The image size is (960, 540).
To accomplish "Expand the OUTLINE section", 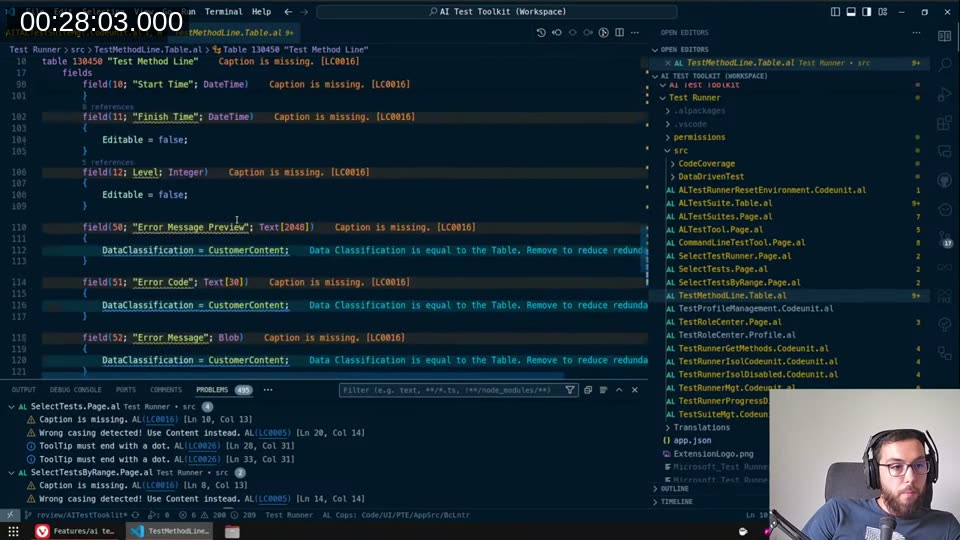I will [x=675, y=489].
